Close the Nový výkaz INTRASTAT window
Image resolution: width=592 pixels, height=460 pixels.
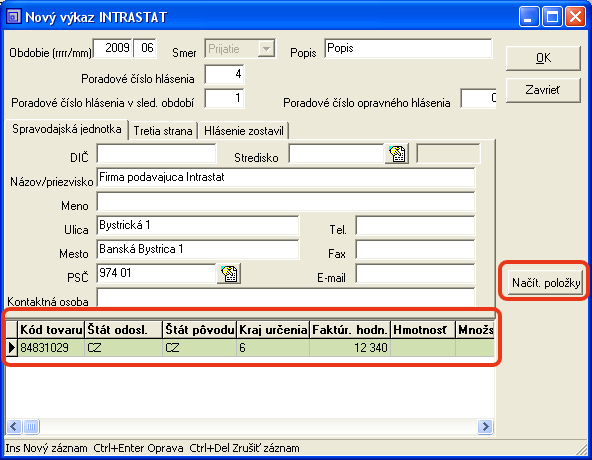coord(575,17)
